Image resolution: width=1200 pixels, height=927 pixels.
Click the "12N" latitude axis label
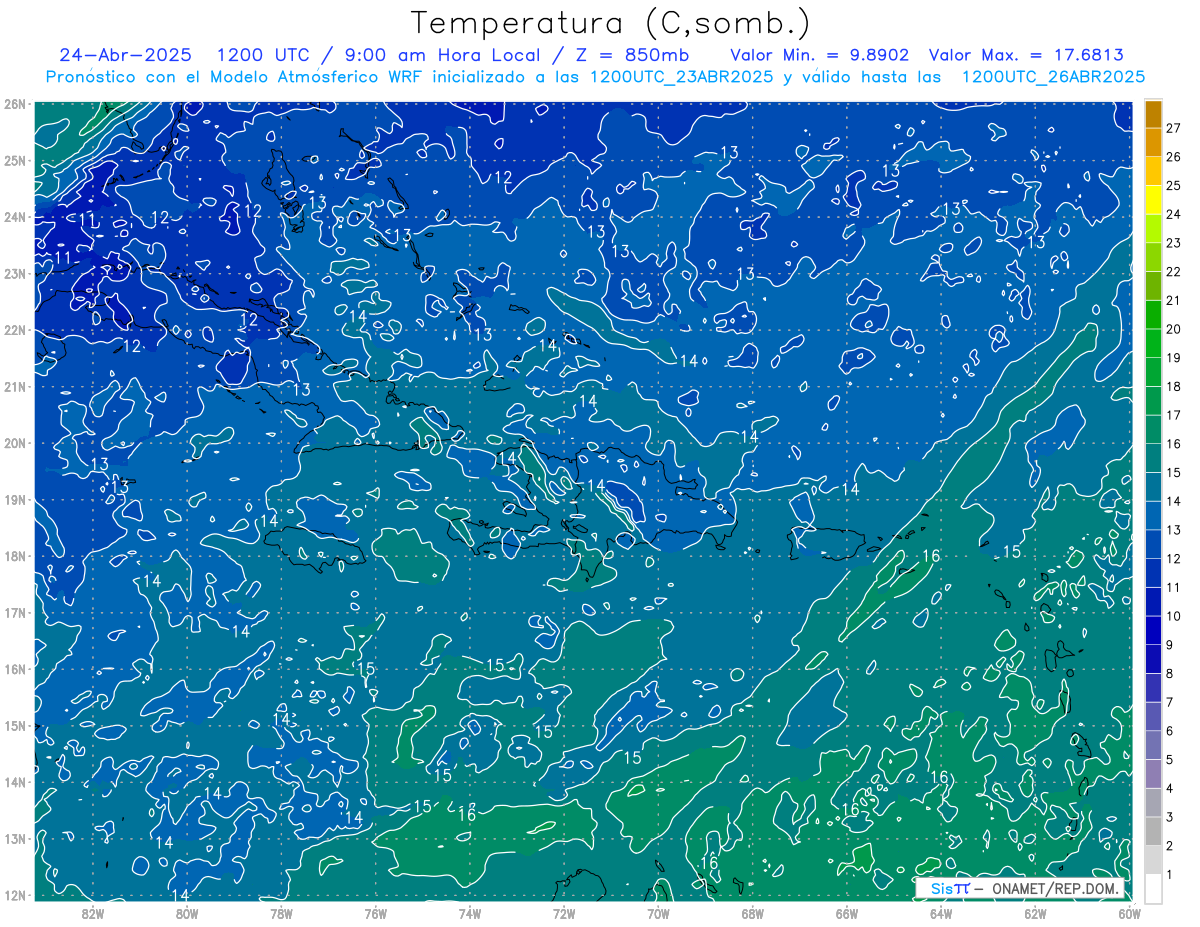(x=15, y=894)
